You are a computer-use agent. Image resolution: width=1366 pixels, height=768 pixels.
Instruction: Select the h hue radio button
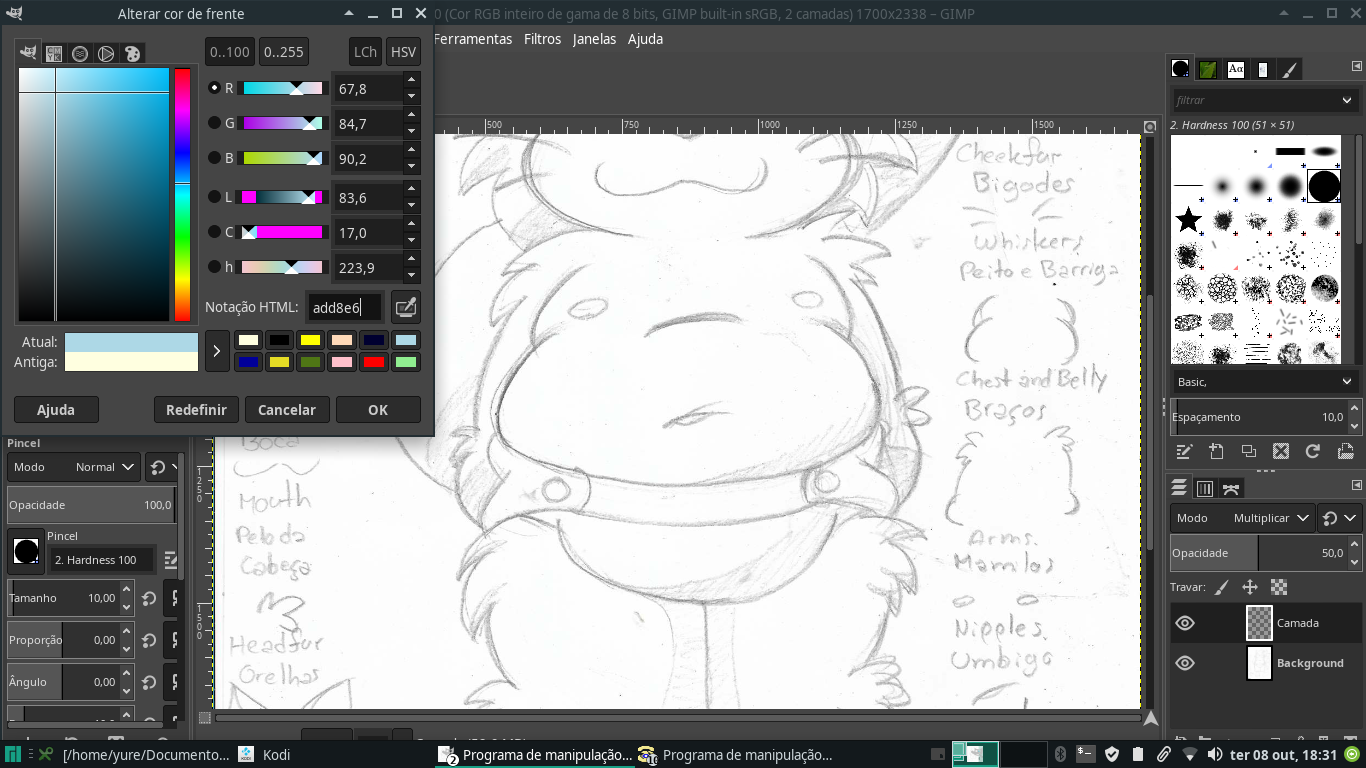coord(214,267)
